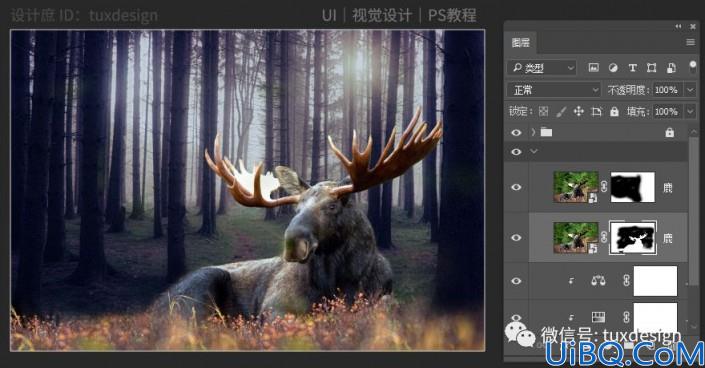Lock layer position move icon

(x=578, y=111)
